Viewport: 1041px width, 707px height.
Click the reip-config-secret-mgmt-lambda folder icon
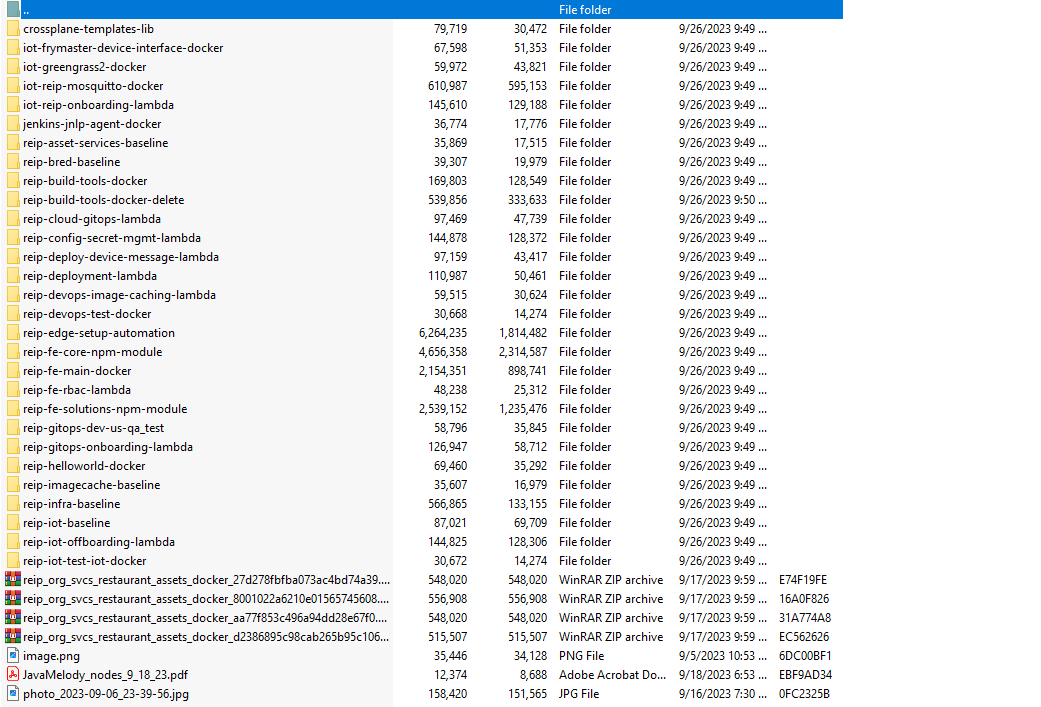click(x=13, y=238)
